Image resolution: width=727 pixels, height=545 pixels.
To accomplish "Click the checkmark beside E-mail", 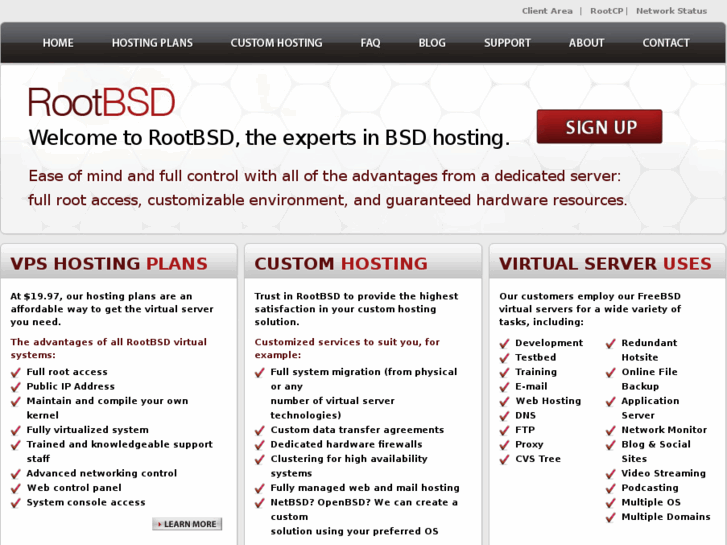I will tap(504, 387).
